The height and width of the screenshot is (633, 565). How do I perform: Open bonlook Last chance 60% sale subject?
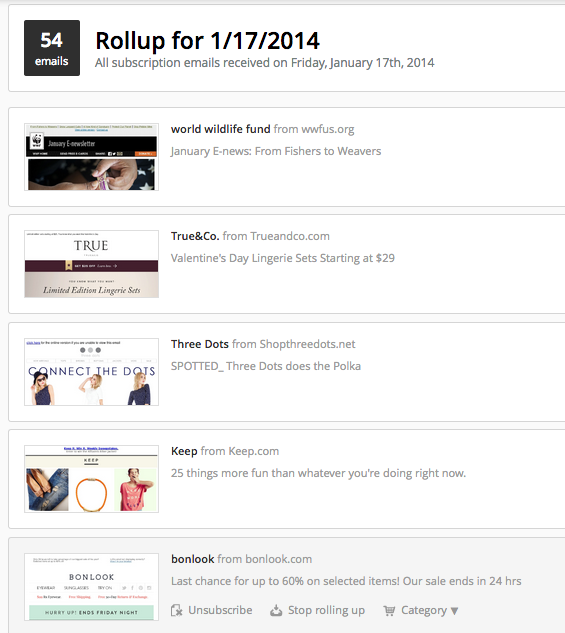click(x=346, y=581)
